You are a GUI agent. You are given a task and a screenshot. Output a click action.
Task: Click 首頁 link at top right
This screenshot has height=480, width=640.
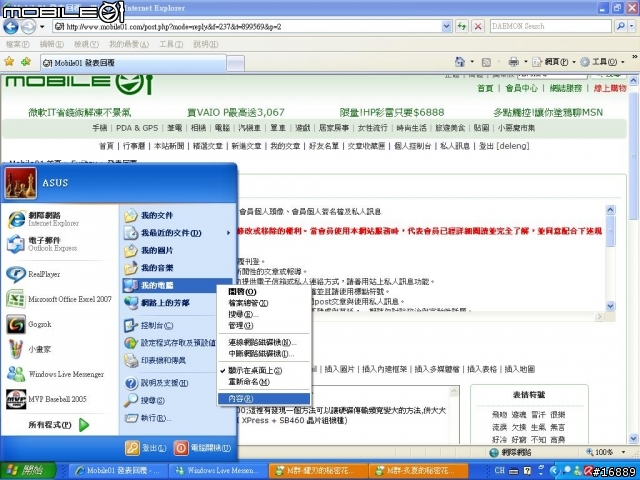pyautogui.click(x=485, y=88)
